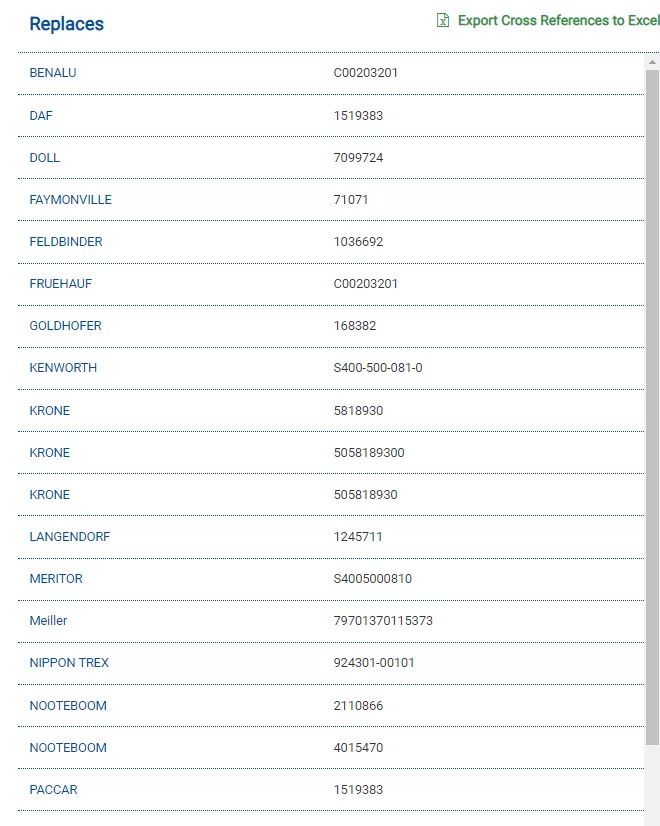Screen dimensions: 660x826
Task: Open the BENALU cross reference link
Action: pos(53,73)
